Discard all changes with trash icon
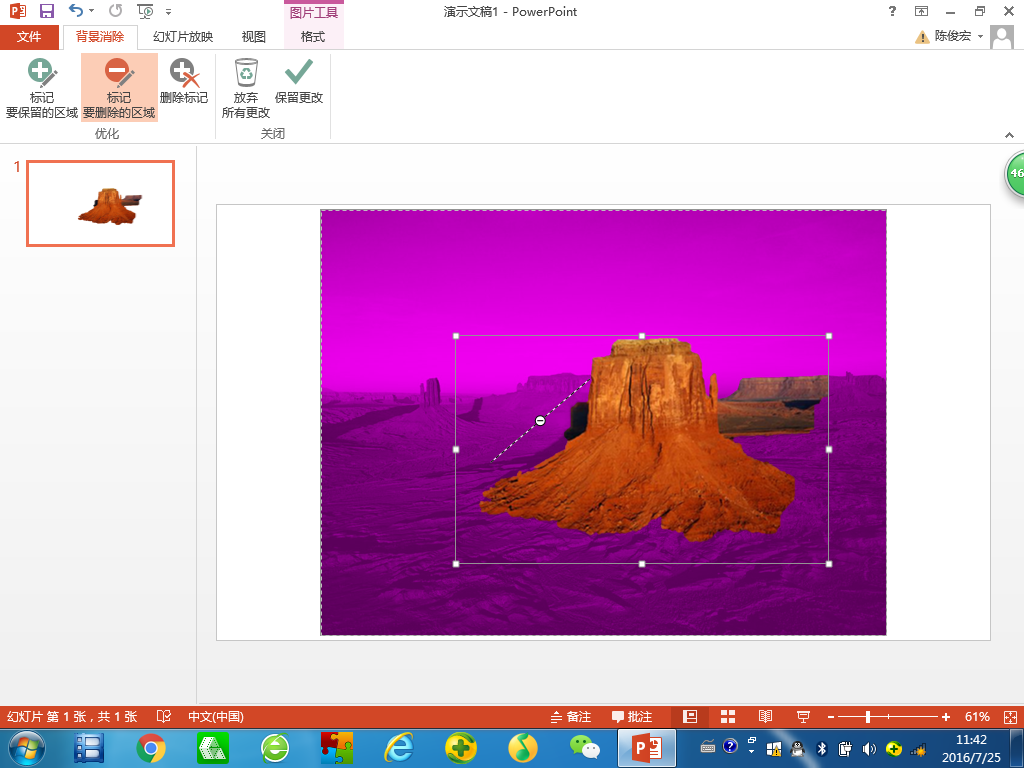Image resolution: width=1024 pixels, height=768 pixels. click(x=246, y=88)
